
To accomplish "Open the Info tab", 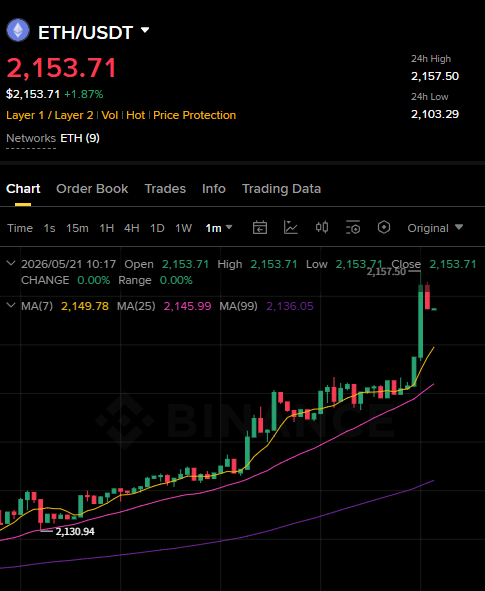I will coord(214,188).
